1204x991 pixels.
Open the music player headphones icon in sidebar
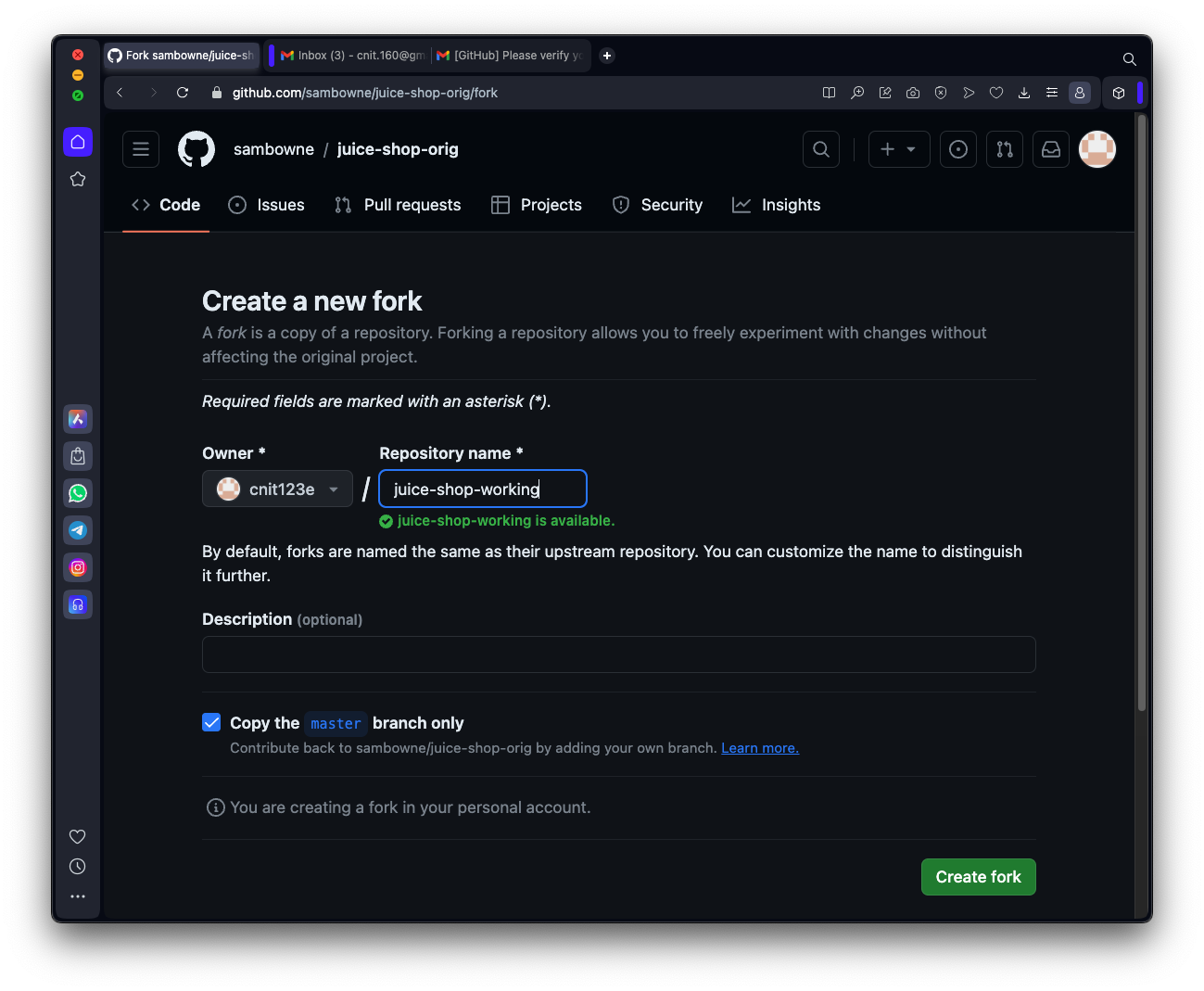click(78, 604)
